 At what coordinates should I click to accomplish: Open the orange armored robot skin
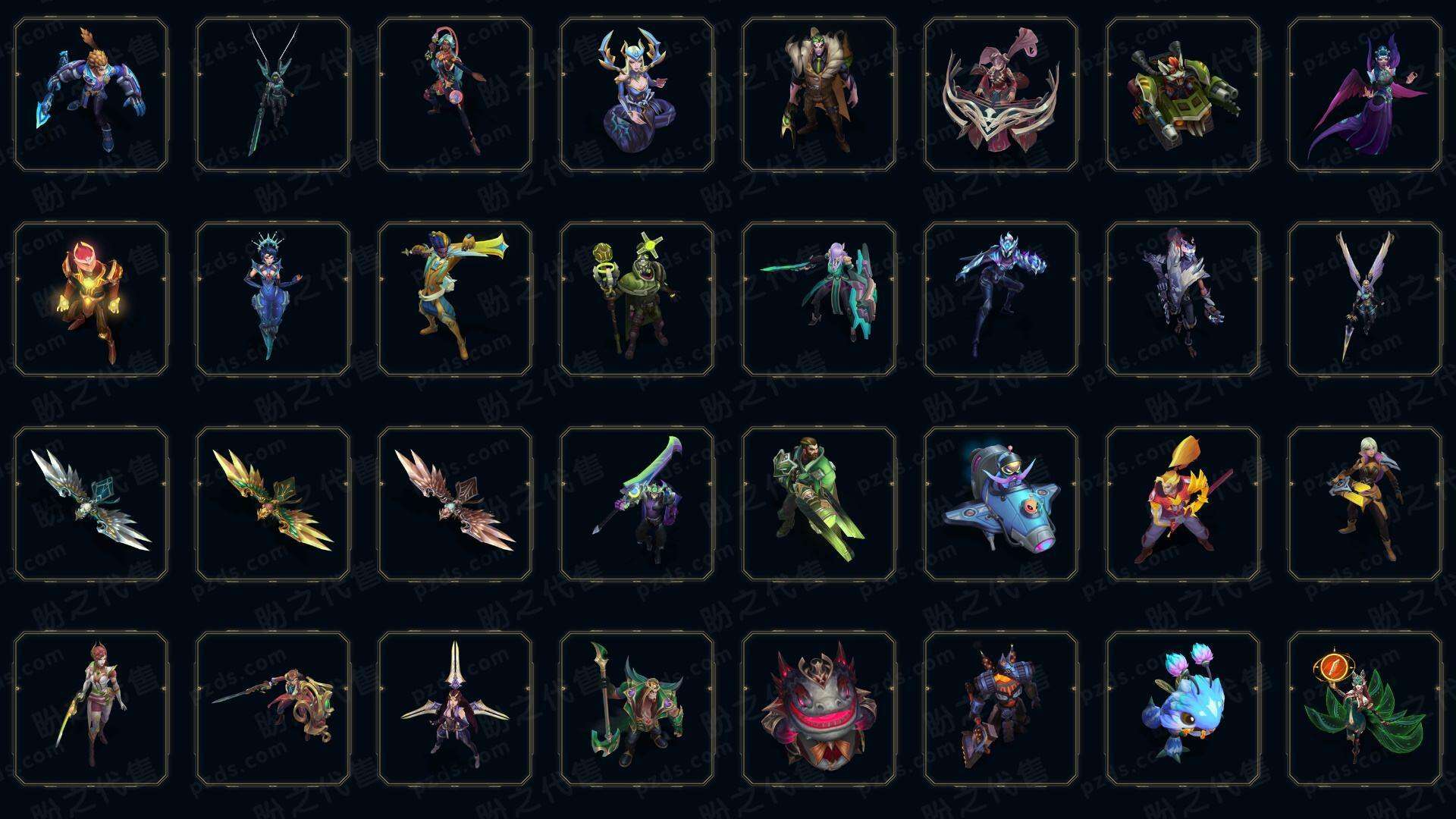[1001, 708]
